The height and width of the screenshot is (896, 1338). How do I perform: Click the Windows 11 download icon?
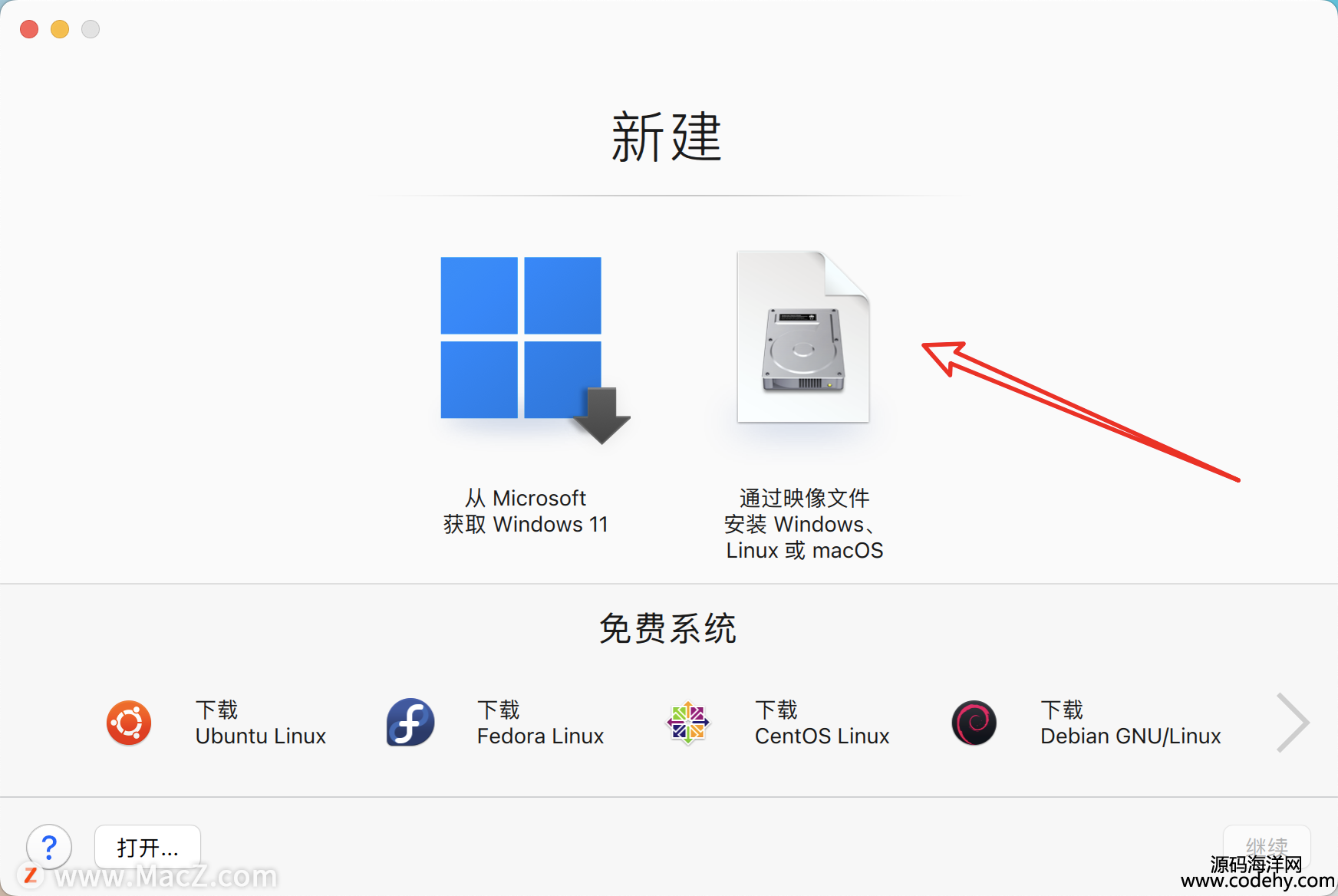click(535, 351)
